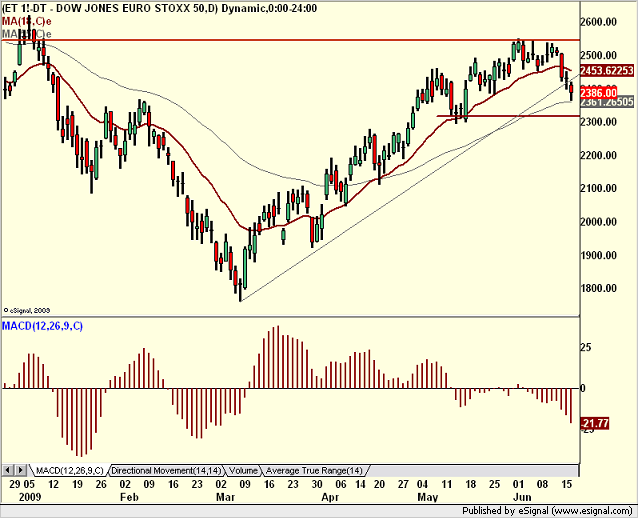The image size is (638, 518).
Task: Click the Feb month label on time axis
Action: click(130, 497)
